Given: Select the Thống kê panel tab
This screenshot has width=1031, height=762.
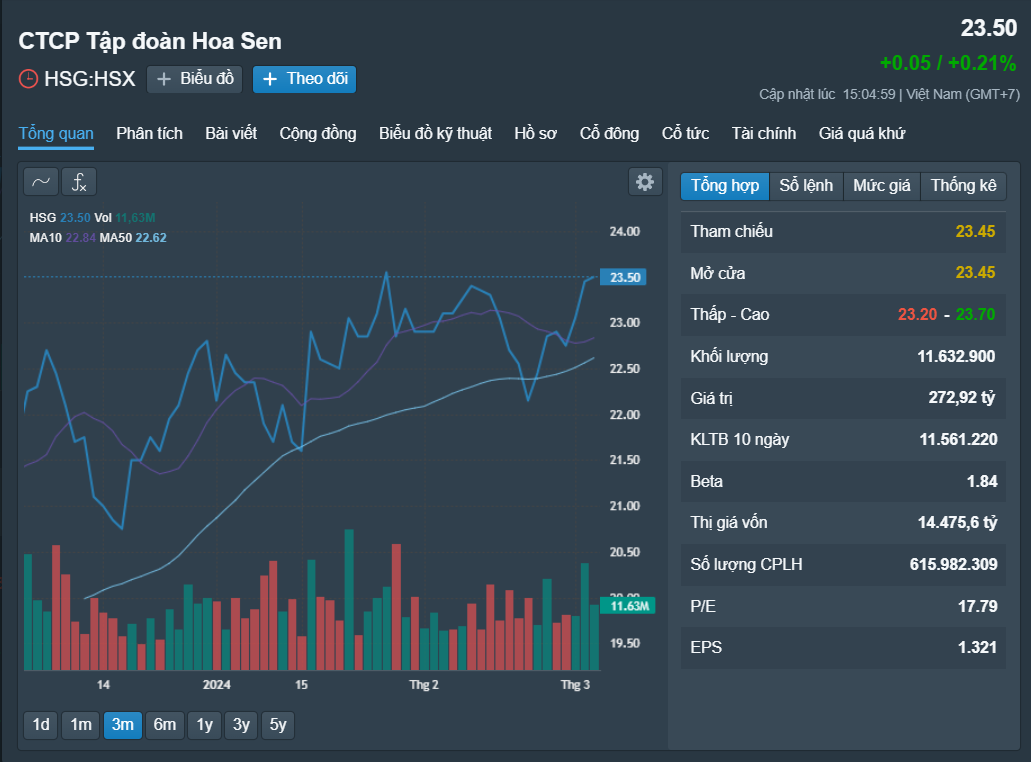Looking at the screenshot, I should click(963, 185).
